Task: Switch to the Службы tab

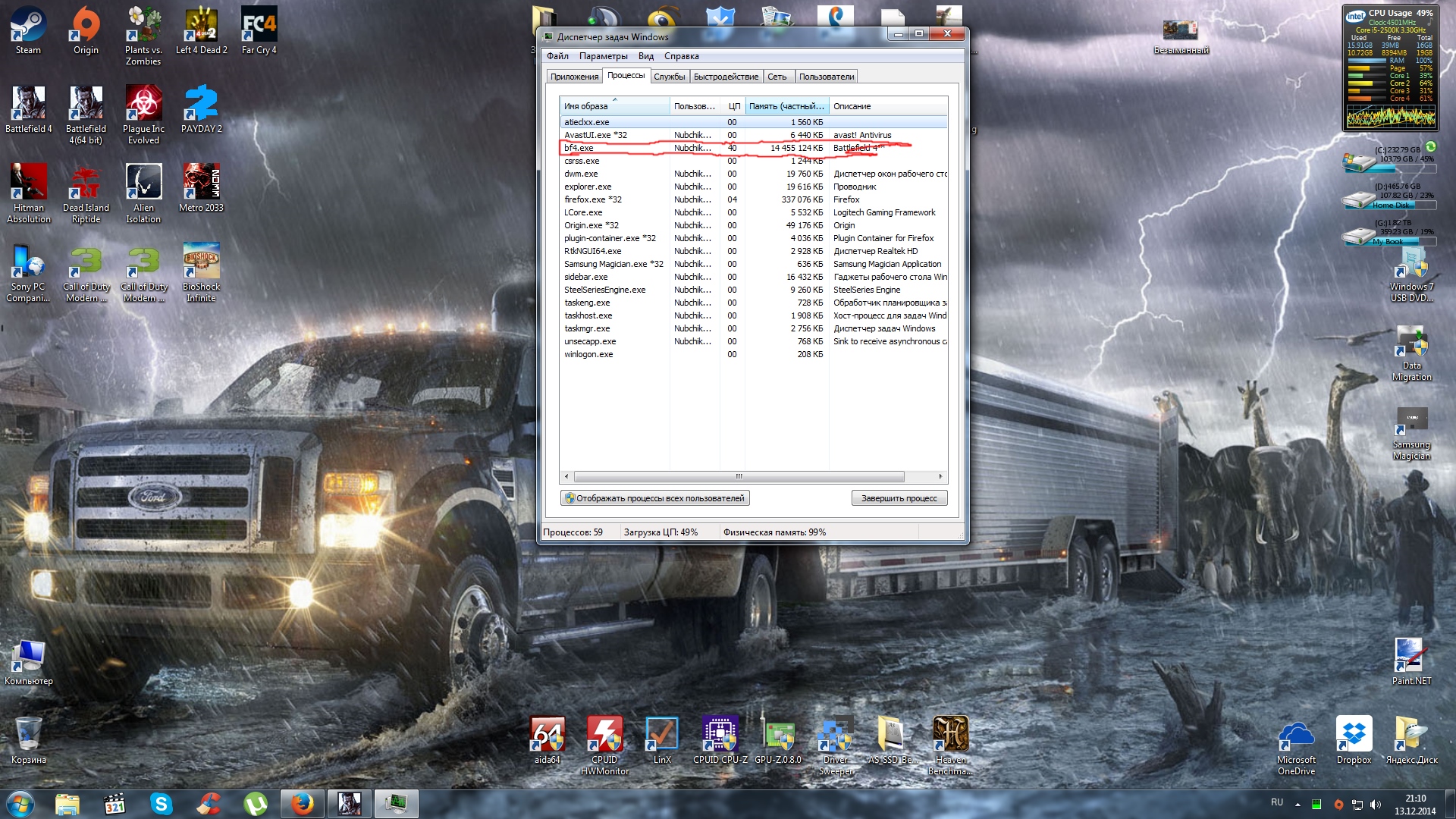Action: [669, 77]
